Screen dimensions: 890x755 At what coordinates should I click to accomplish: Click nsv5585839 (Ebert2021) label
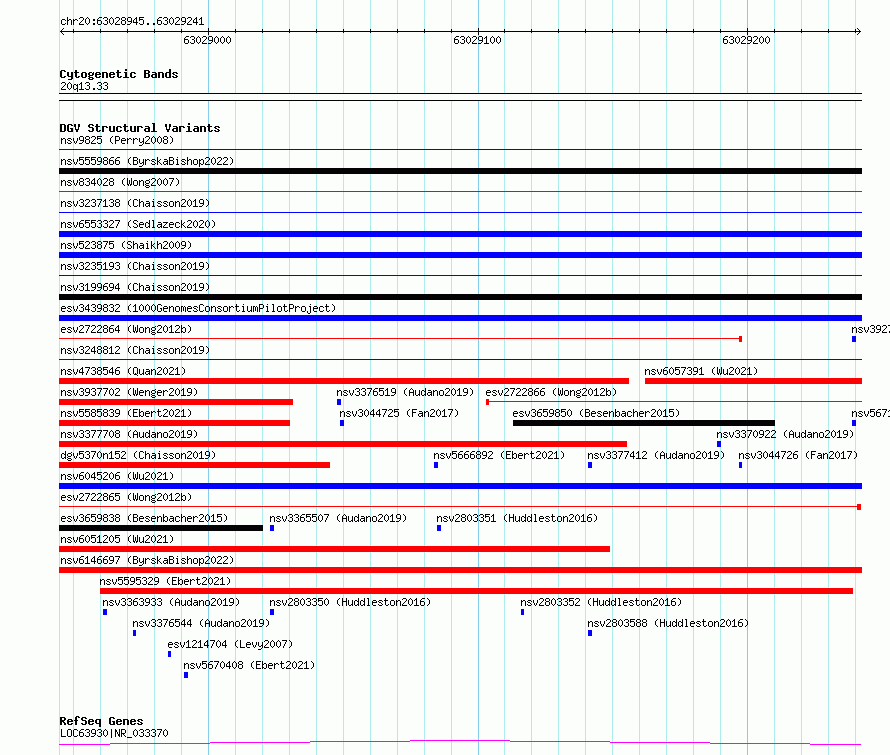click(126, 413)
